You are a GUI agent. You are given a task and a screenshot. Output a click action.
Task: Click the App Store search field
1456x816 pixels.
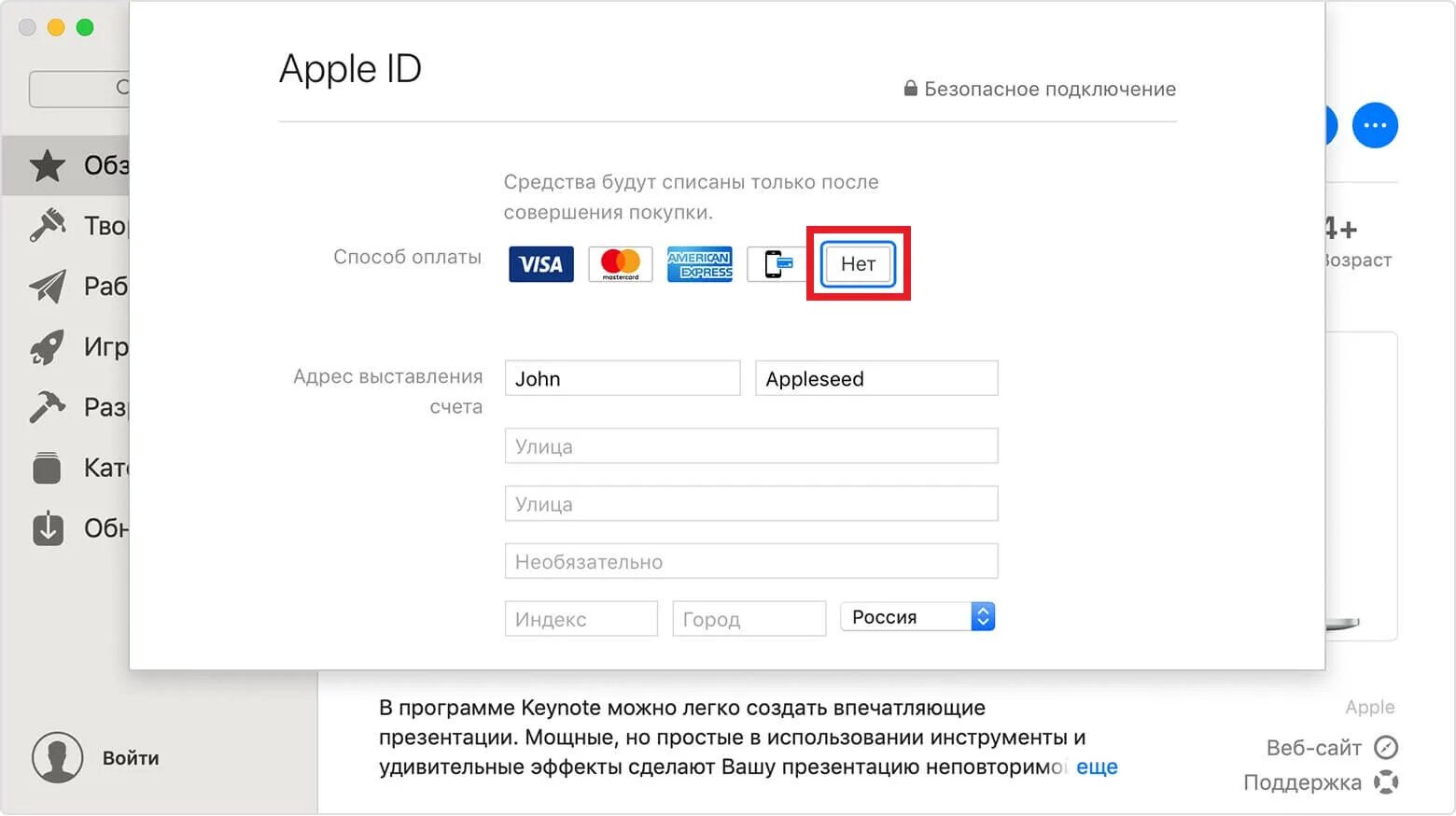(x=79, y=89)
